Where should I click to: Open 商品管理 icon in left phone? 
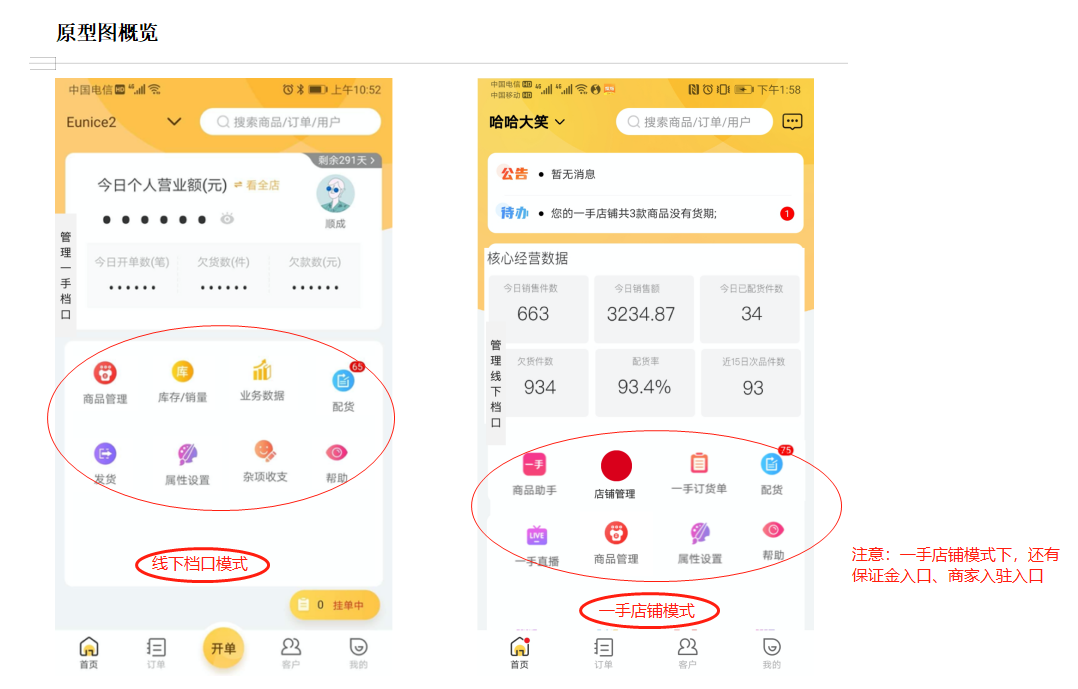(x=105, y=373)
